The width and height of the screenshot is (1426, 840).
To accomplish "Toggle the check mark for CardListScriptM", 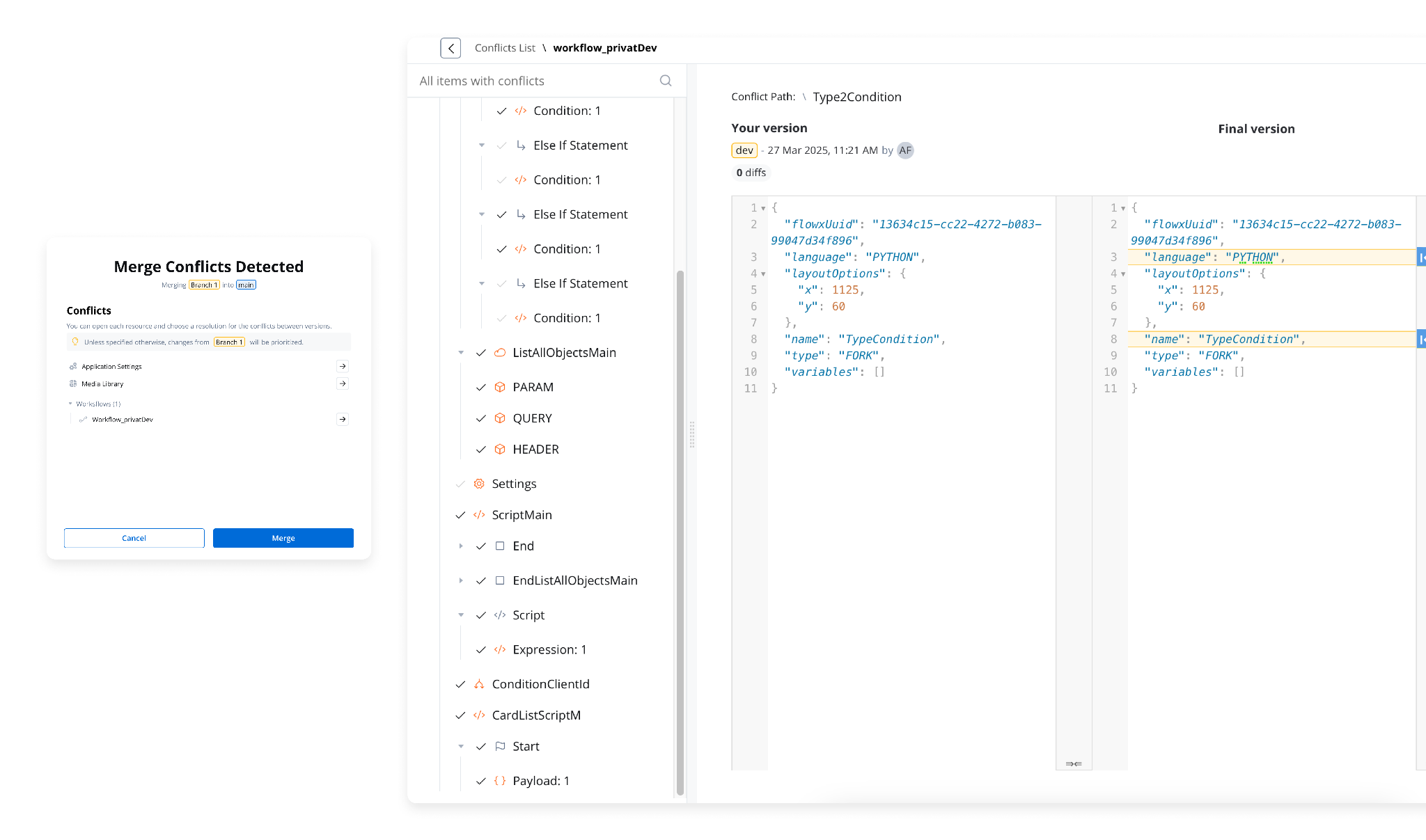I will (x=460, y=715).
